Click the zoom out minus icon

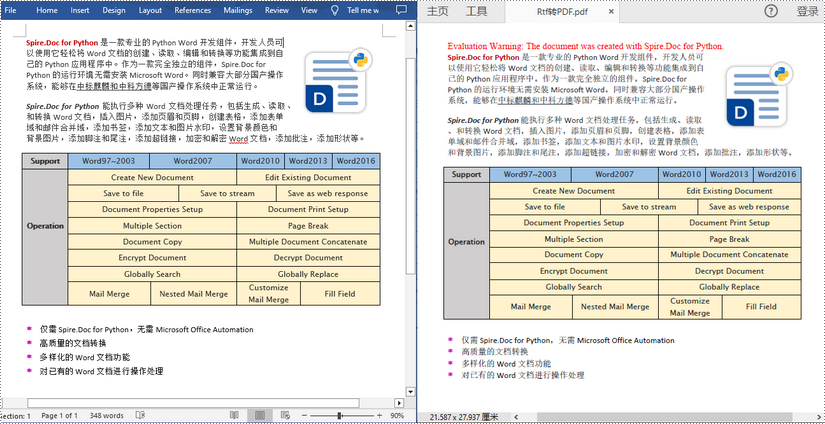(305, 415)
